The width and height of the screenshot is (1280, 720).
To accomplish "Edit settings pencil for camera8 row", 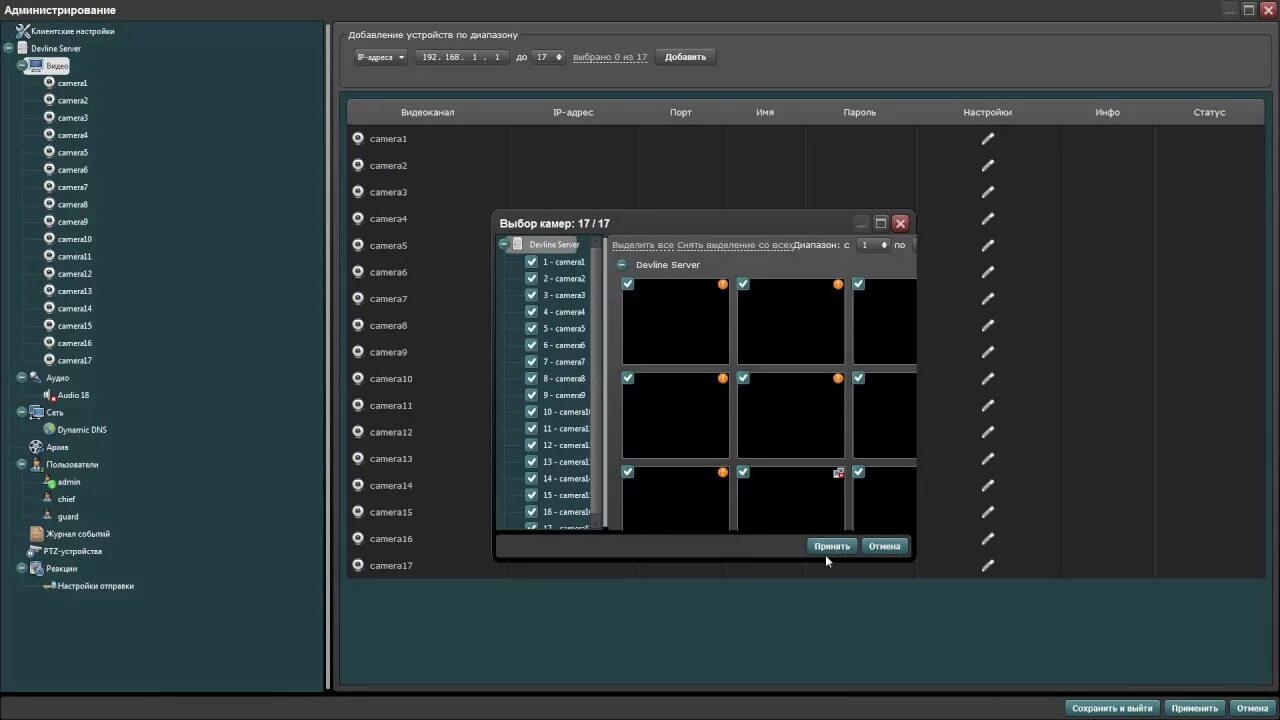I will (x=988, y=325).
